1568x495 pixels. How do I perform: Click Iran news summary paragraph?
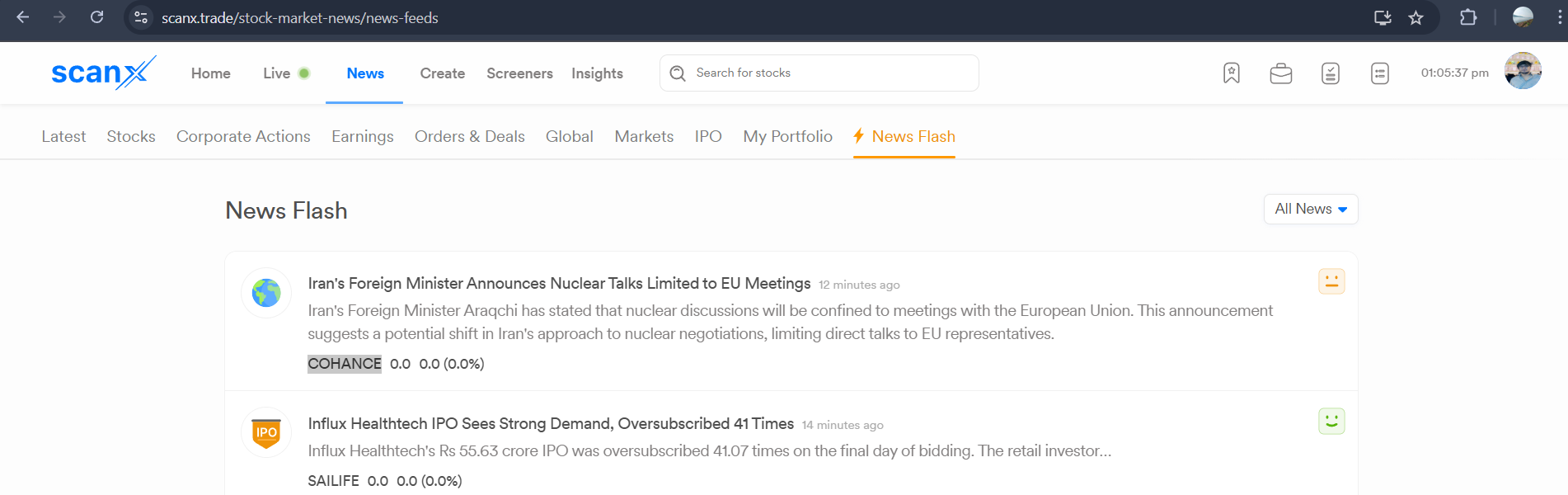[x=791, y=322]
